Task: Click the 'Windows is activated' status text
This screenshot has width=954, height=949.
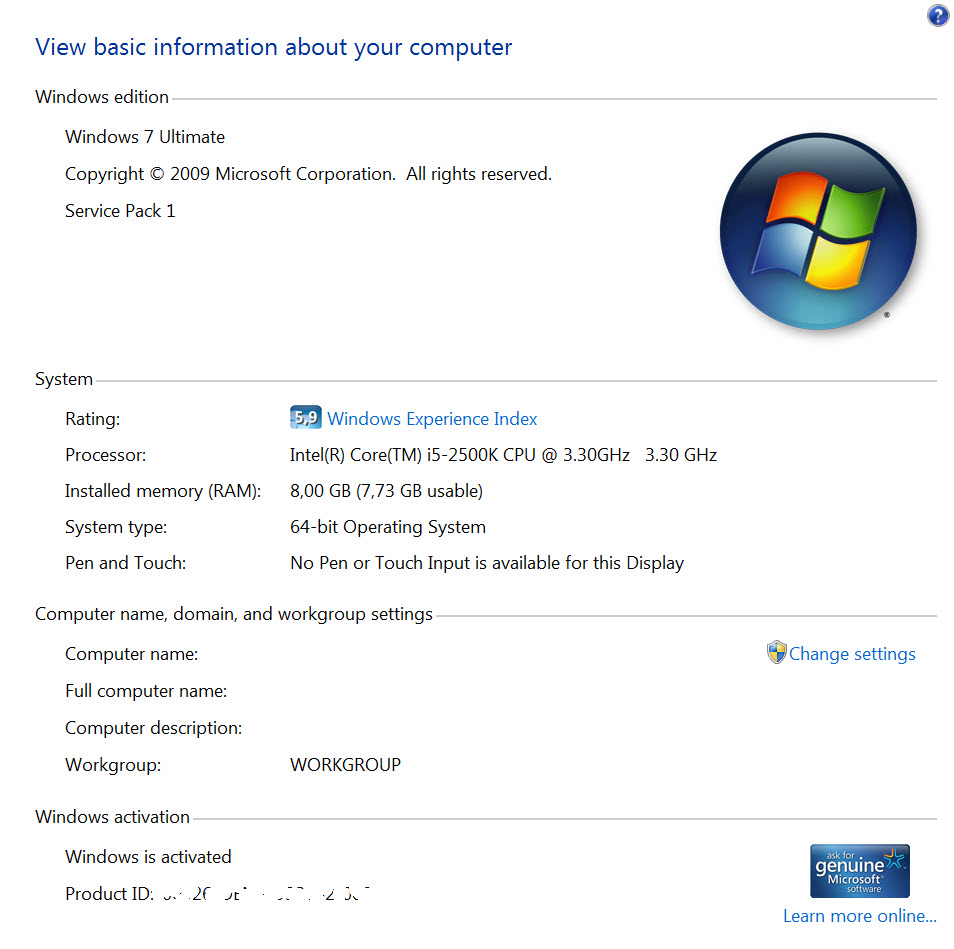Action: [x=148, y=857]
